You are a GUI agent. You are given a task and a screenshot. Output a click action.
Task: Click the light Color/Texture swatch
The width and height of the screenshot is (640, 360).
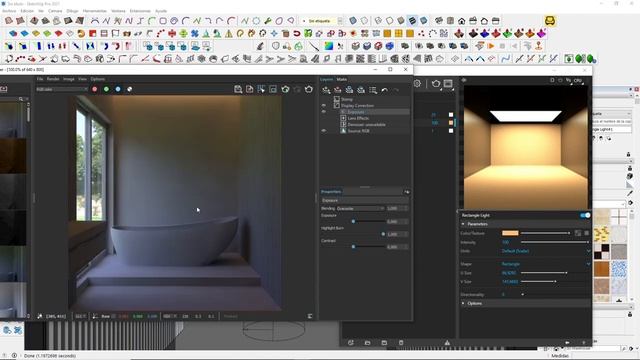(510, 233)
